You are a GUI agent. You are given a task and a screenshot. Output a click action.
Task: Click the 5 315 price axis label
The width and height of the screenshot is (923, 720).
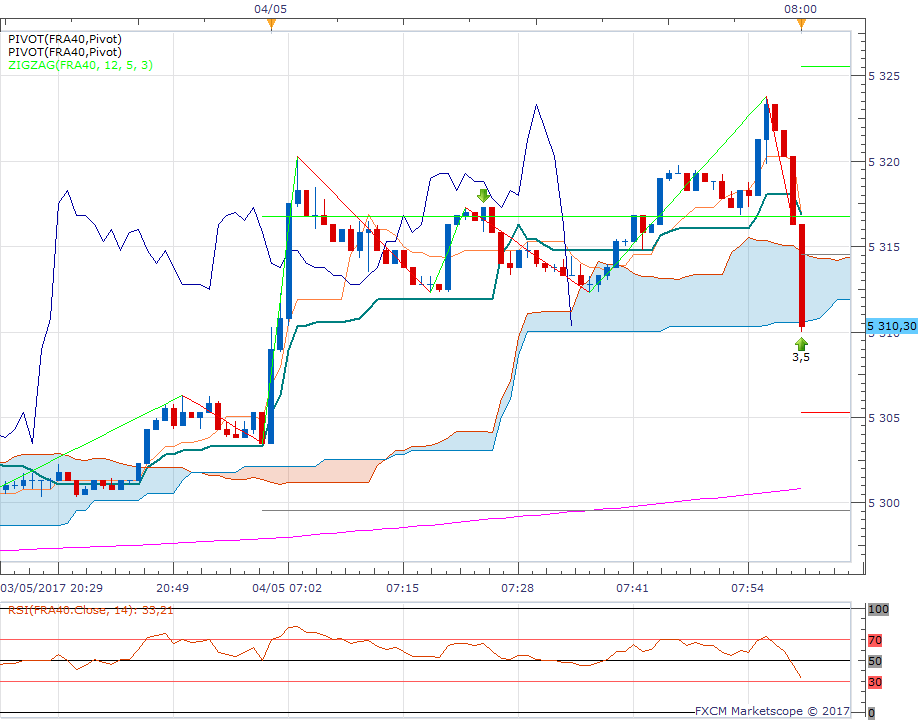pyautogui.click(x=884, y=247)
